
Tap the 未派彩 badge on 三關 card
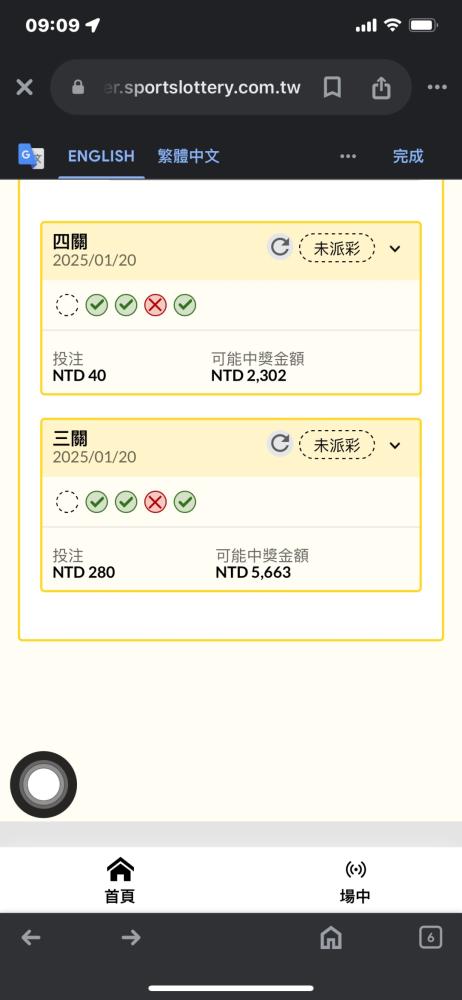[x=337, y=445]
